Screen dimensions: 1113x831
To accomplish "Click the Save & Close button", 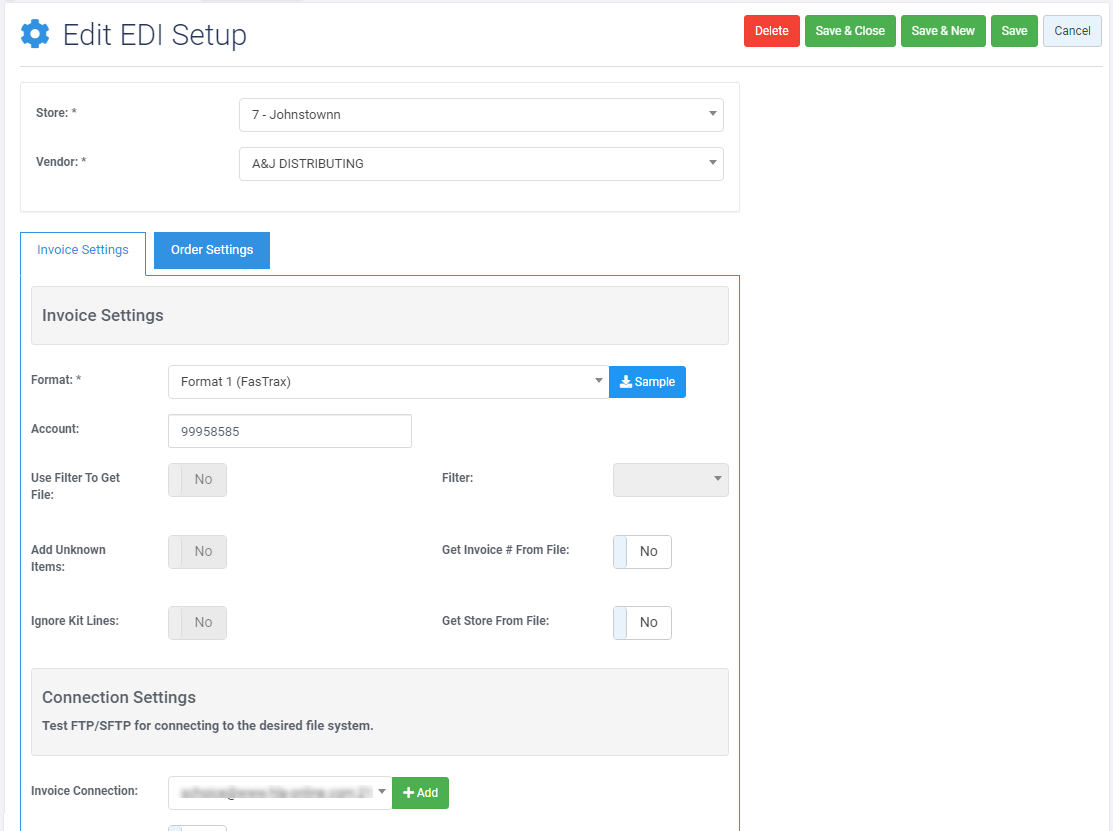I will [850, 31].
